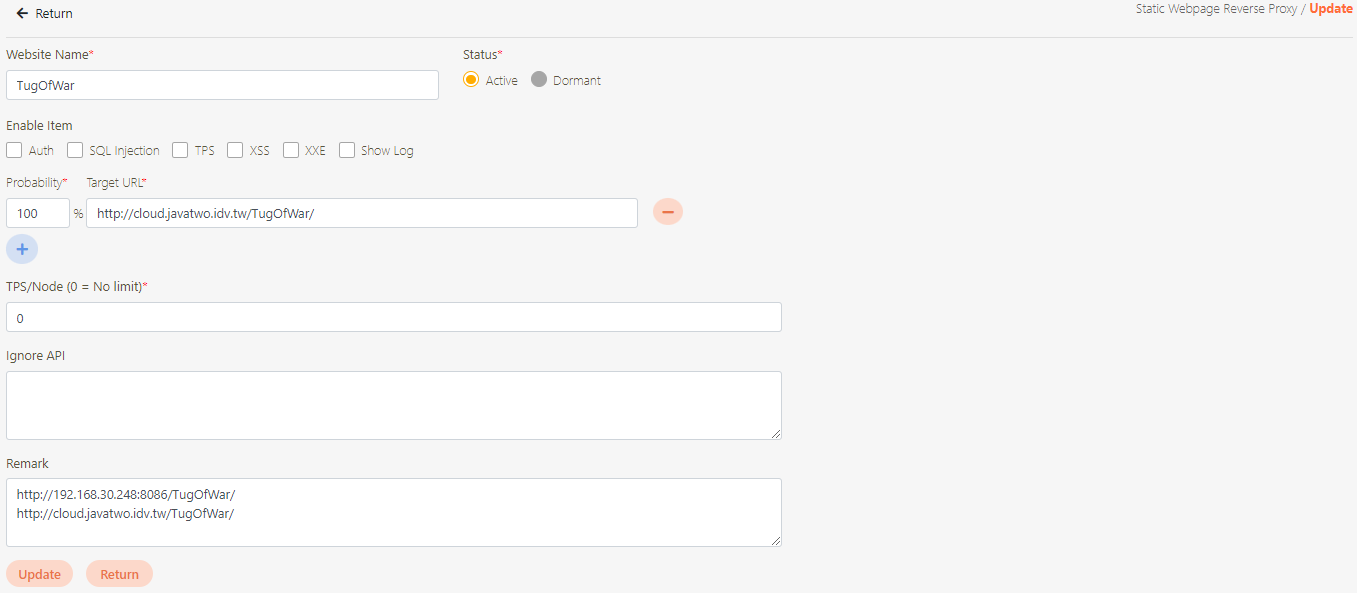This screenshot has height=593, width=1357.
Task: Open Static Webpage Reverse Proxy breadcrumb
Action: point(1216,9)
